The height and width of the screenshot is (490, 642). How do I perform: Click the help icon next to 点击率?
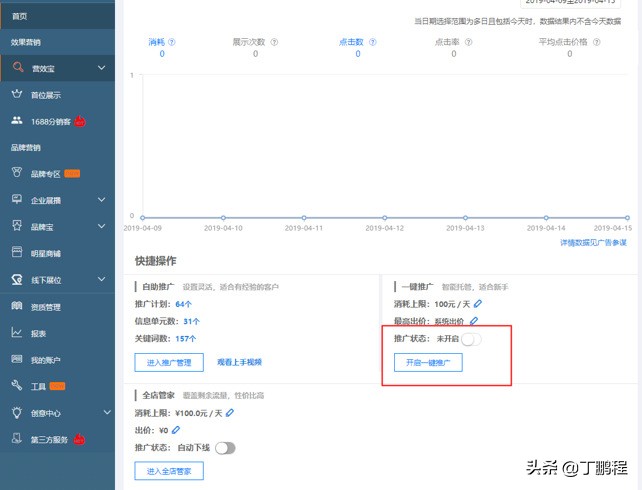(x=468, y=42)
